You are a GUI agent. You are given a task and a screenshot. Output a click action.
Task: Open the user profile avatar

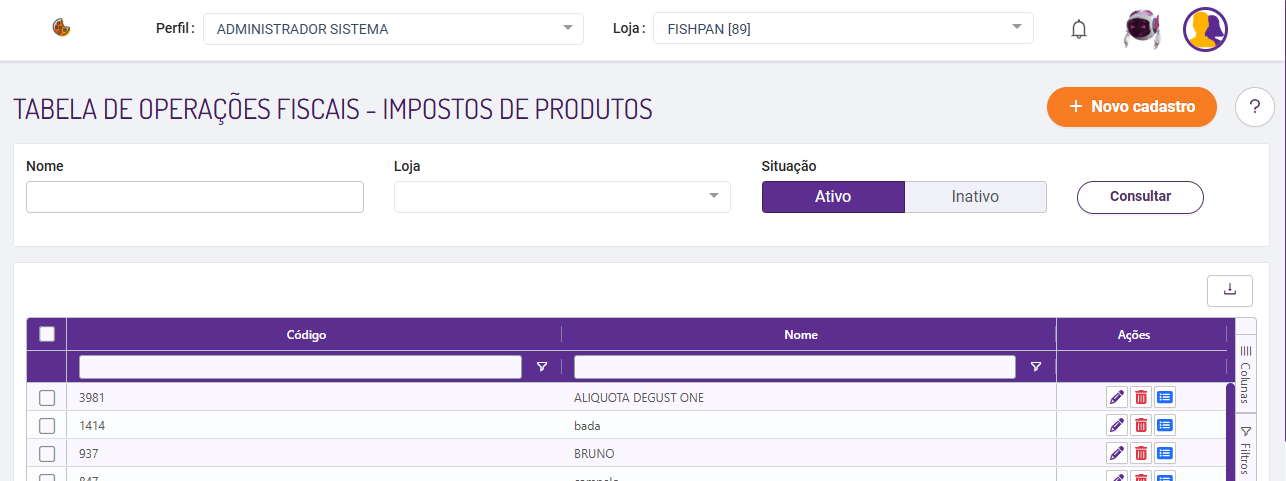point(1205,29)
